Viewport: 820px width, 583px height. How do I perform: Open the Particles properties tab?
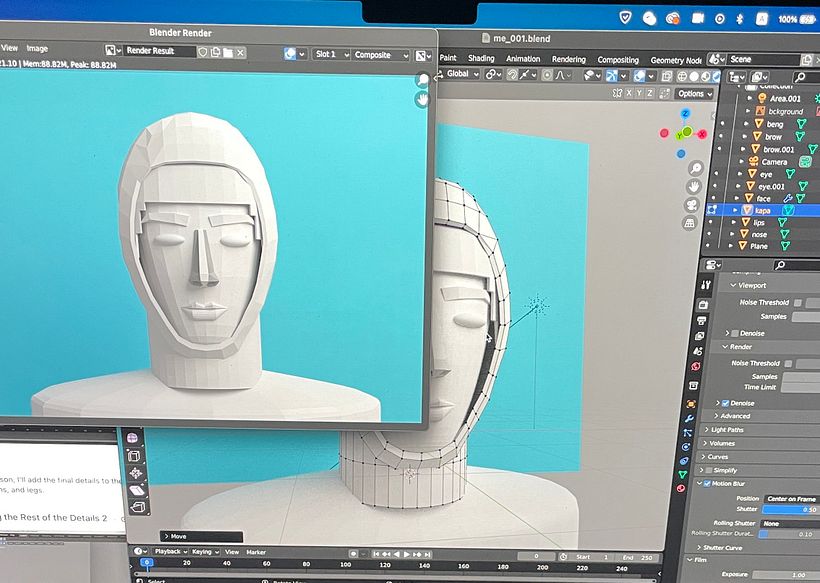[688, 433]
